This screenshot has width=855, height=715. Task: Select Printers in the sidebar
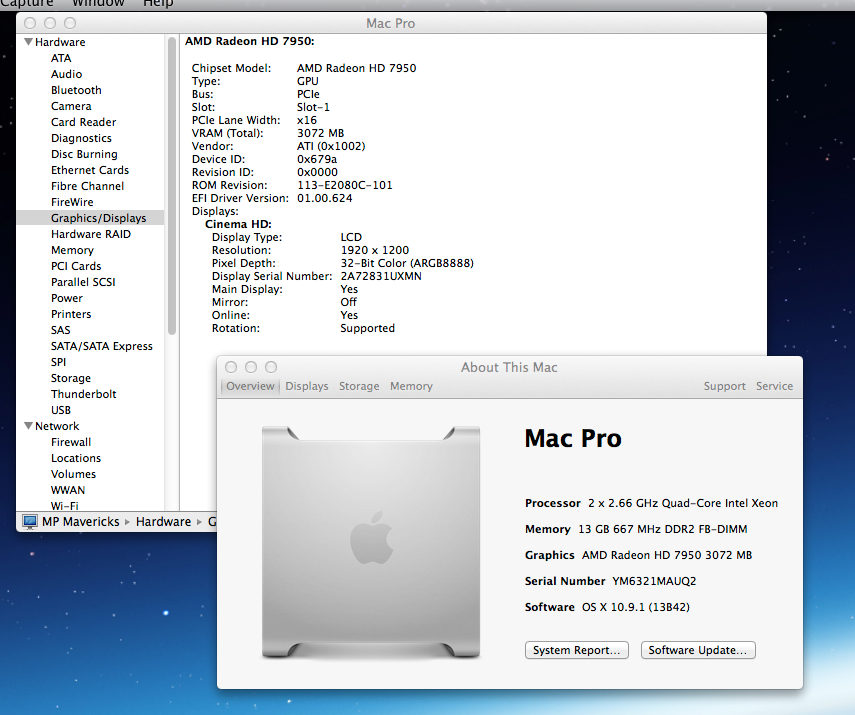coord(71,314)
